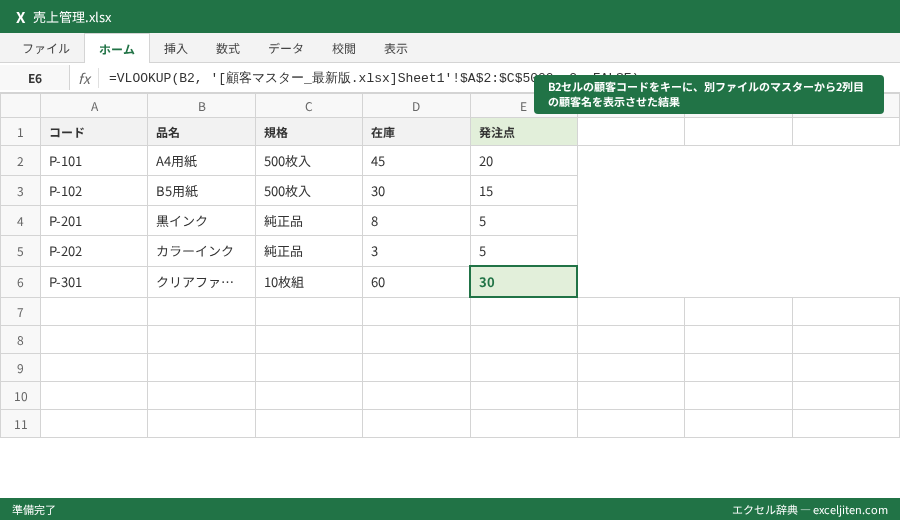Select row 6 header
The image size is (900, 520).
pyautogui.click(x=20, y=282)
